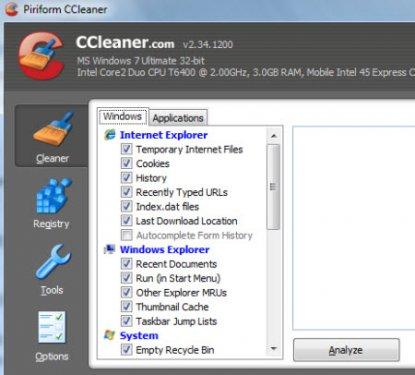Click the Registry label in sidebar
Screen dimensions: 415x375
click(51, 224)
